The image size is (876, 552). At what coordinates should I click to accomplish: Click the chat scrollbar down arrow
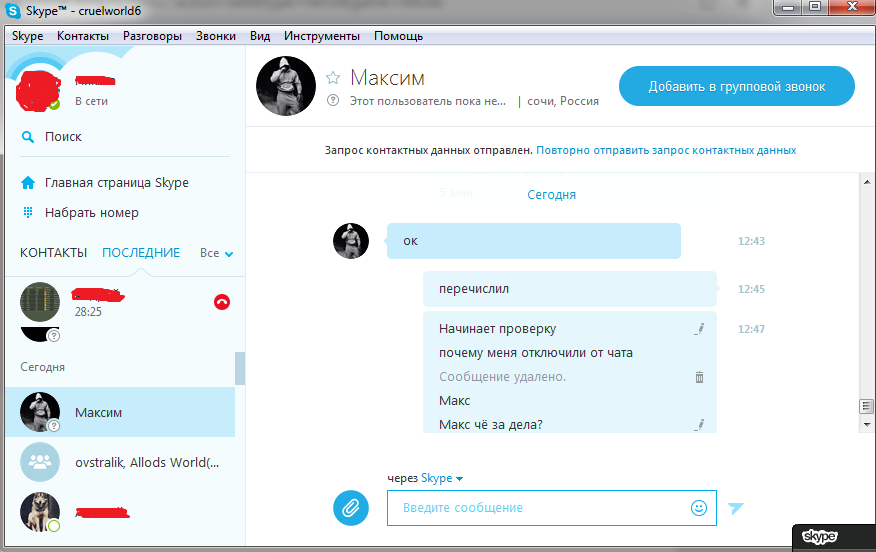click(x=867, y=424)
